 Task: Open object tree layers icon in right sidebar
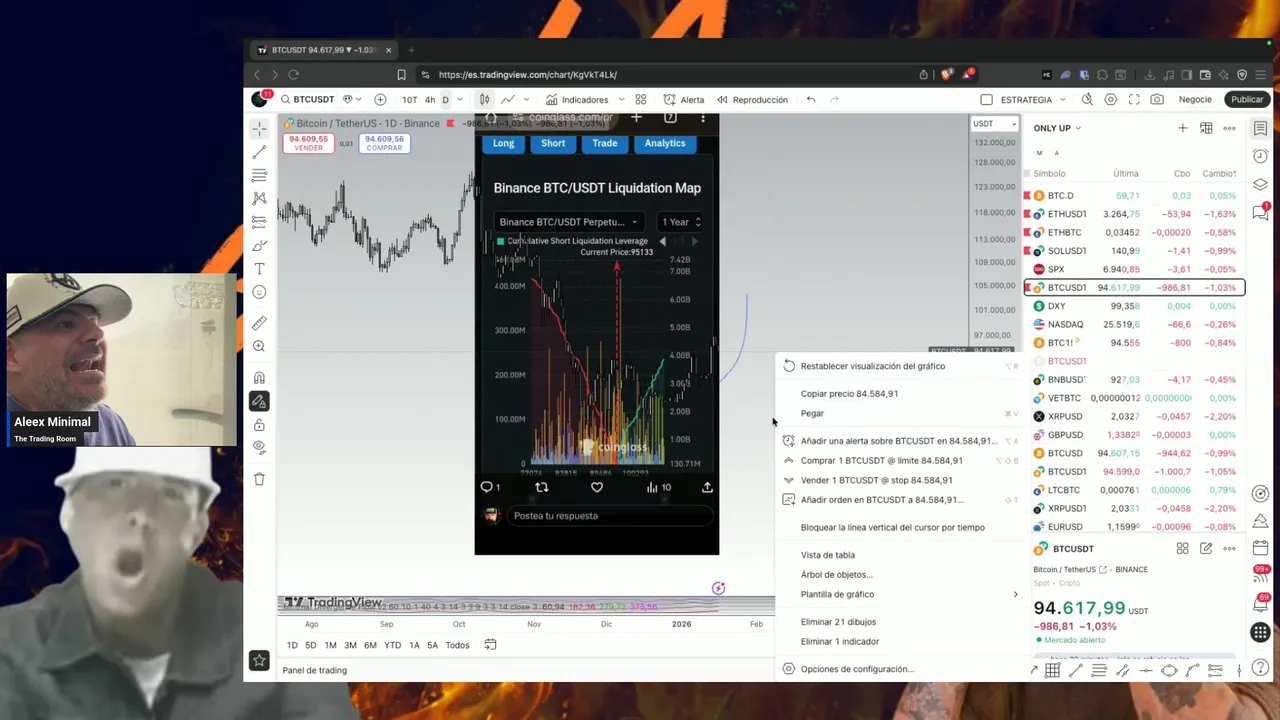(1260, 184)
